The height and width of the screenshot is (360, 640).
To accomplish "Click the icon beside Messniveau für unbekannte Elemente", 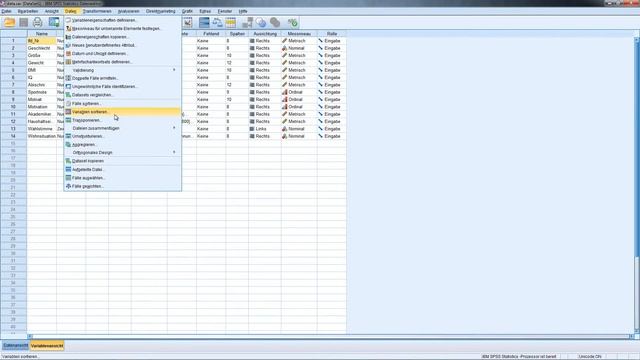I will (x=68, y=29).
